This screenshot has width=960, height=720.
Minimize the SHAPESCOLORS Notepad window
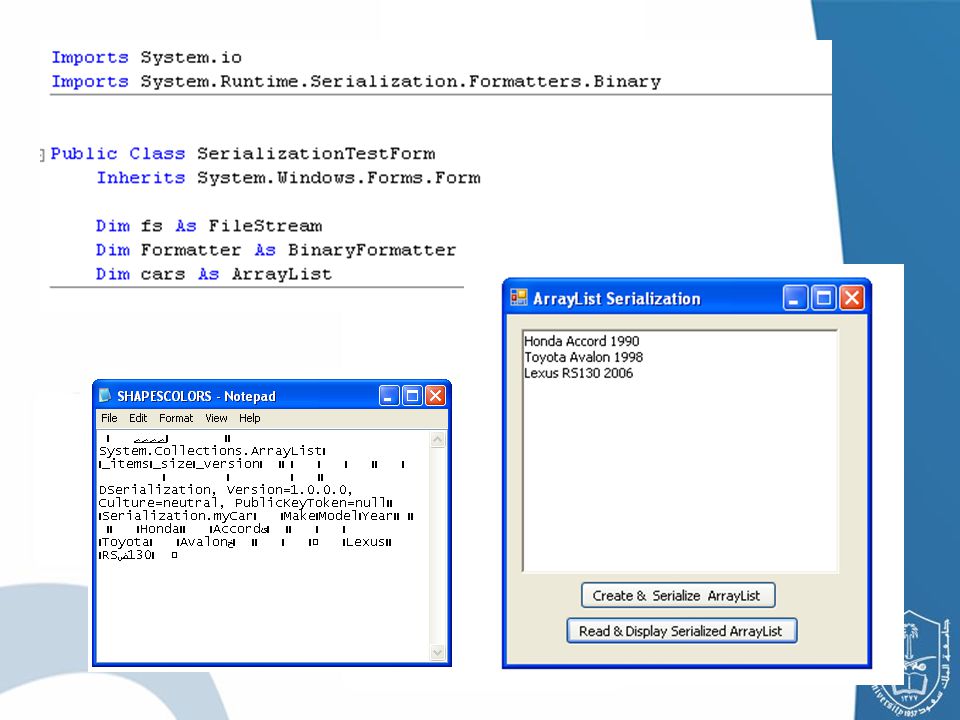coord(388,396)
